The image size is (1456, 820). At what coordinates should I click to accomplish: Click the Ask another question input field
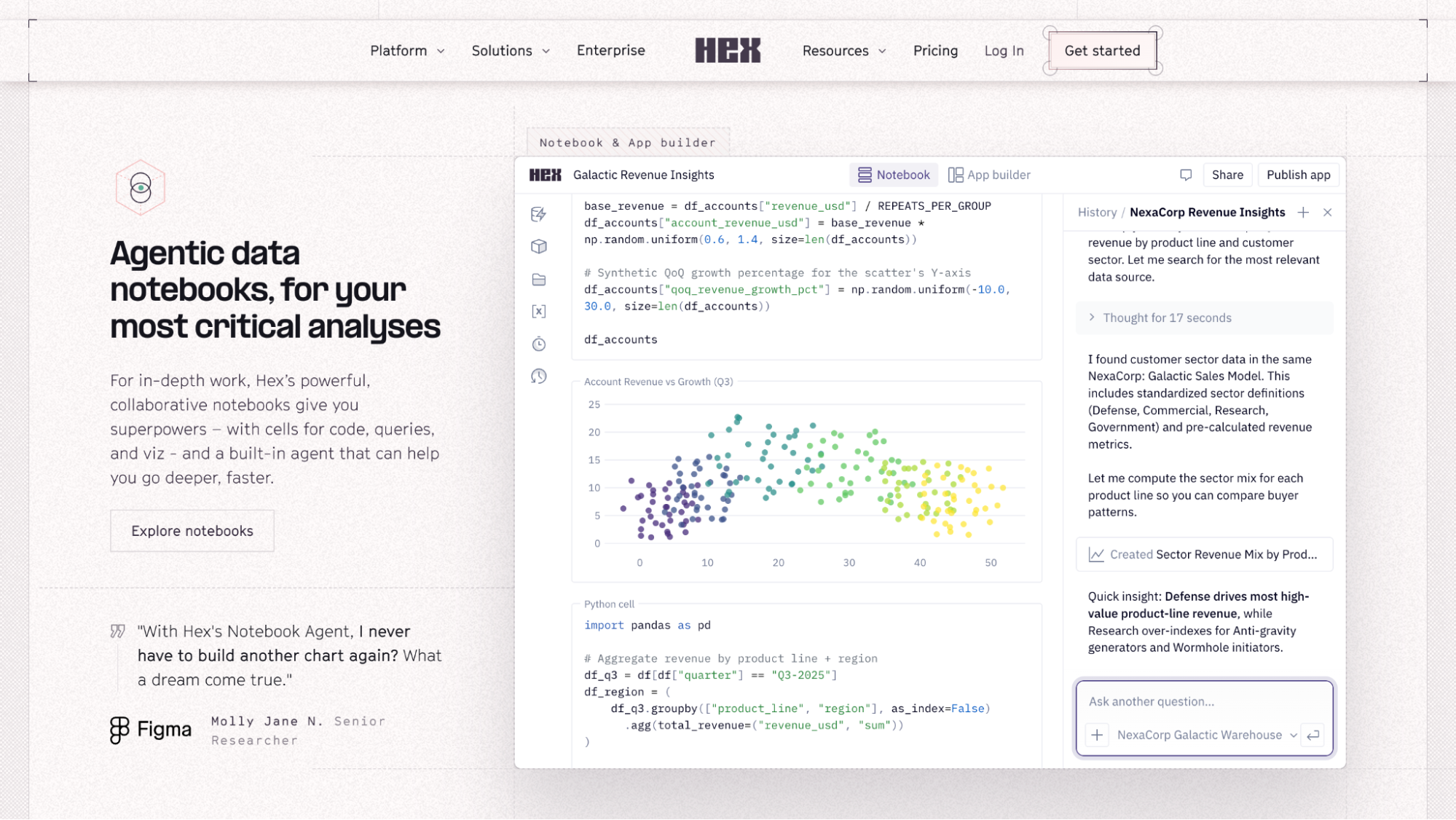click(1205, 701)
